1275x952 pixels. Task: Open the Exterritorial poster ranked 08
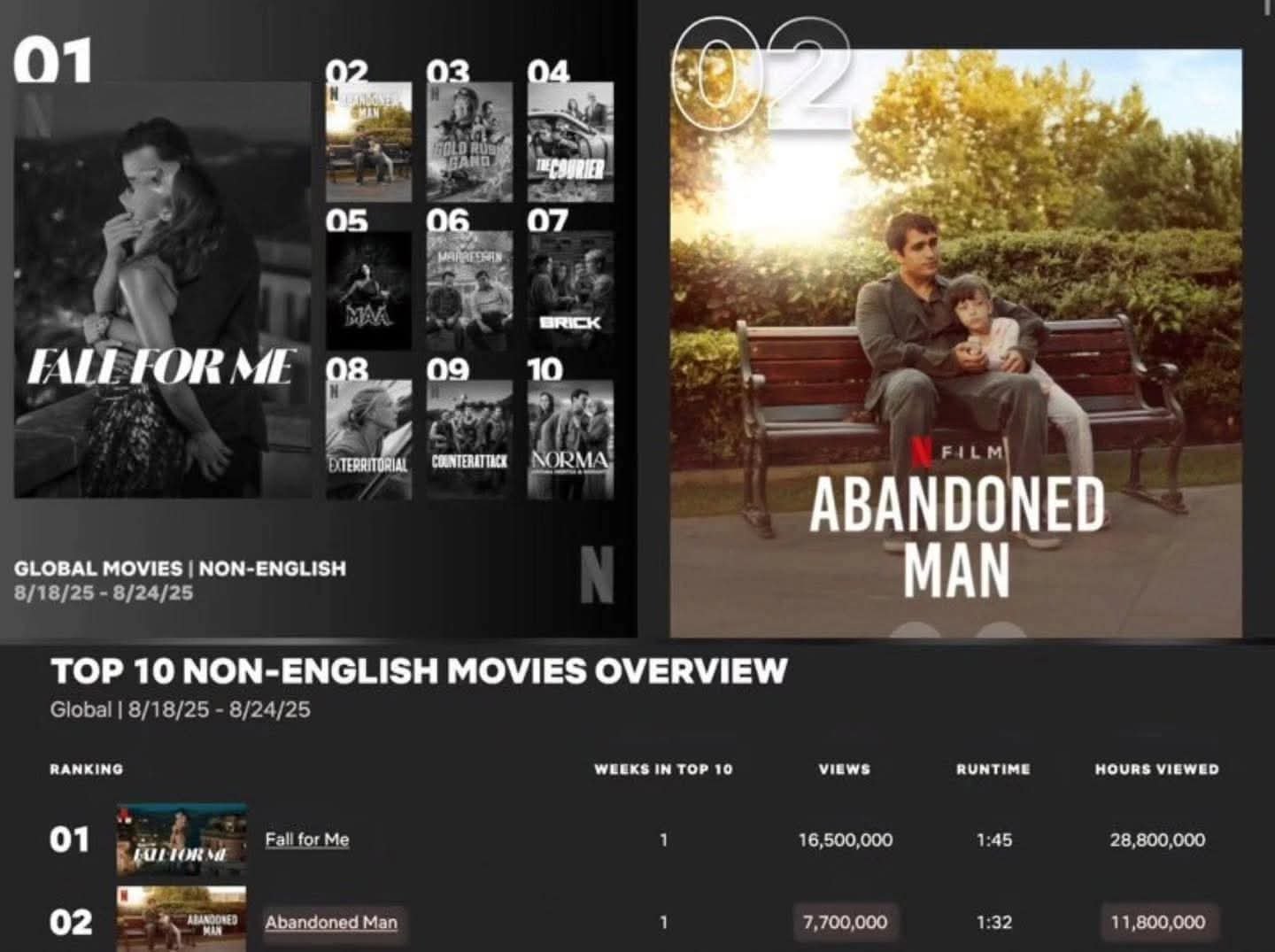pos(368,440)
